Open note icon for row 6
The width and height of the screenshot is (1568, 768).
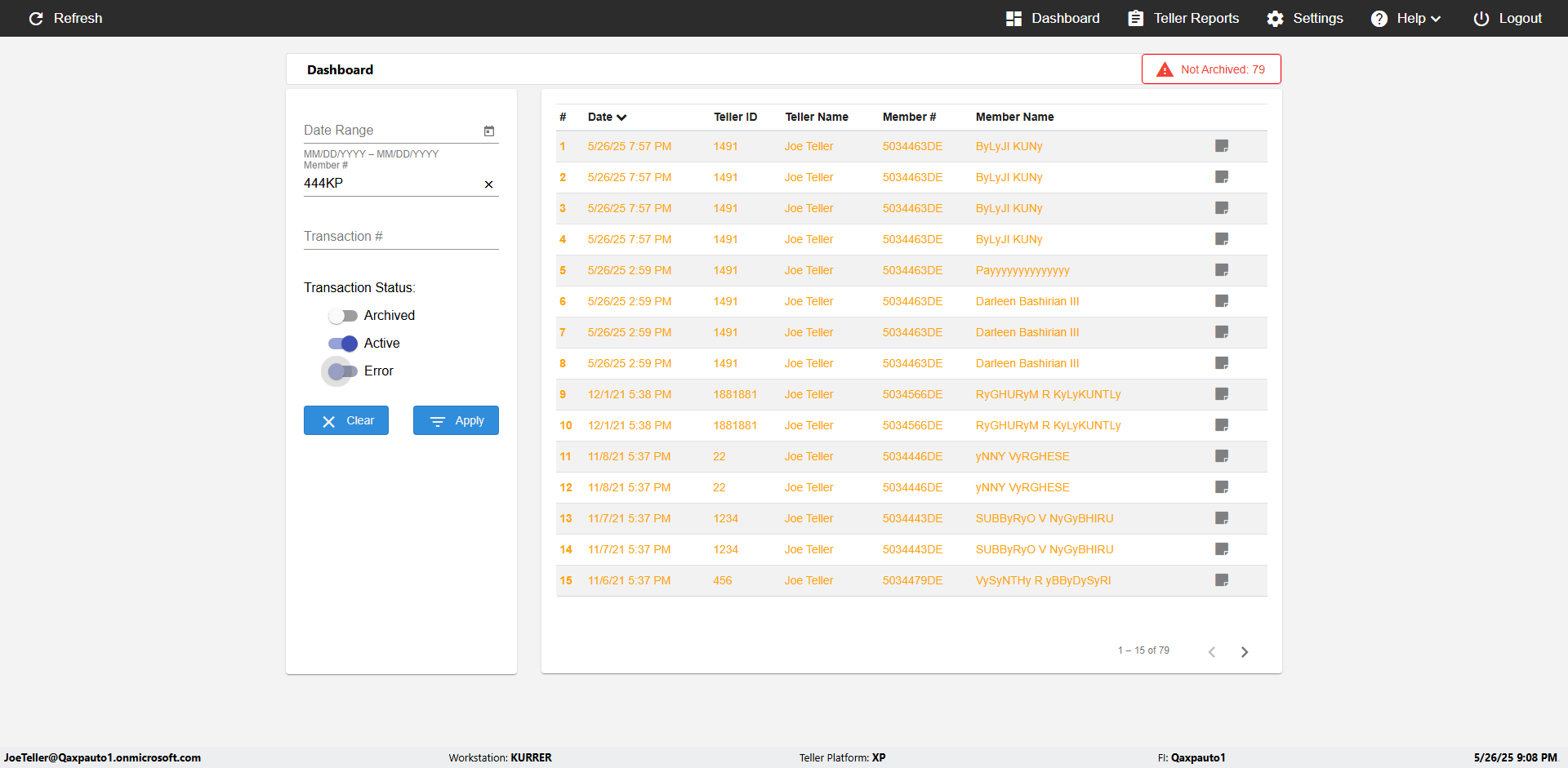click(1222, 301)
